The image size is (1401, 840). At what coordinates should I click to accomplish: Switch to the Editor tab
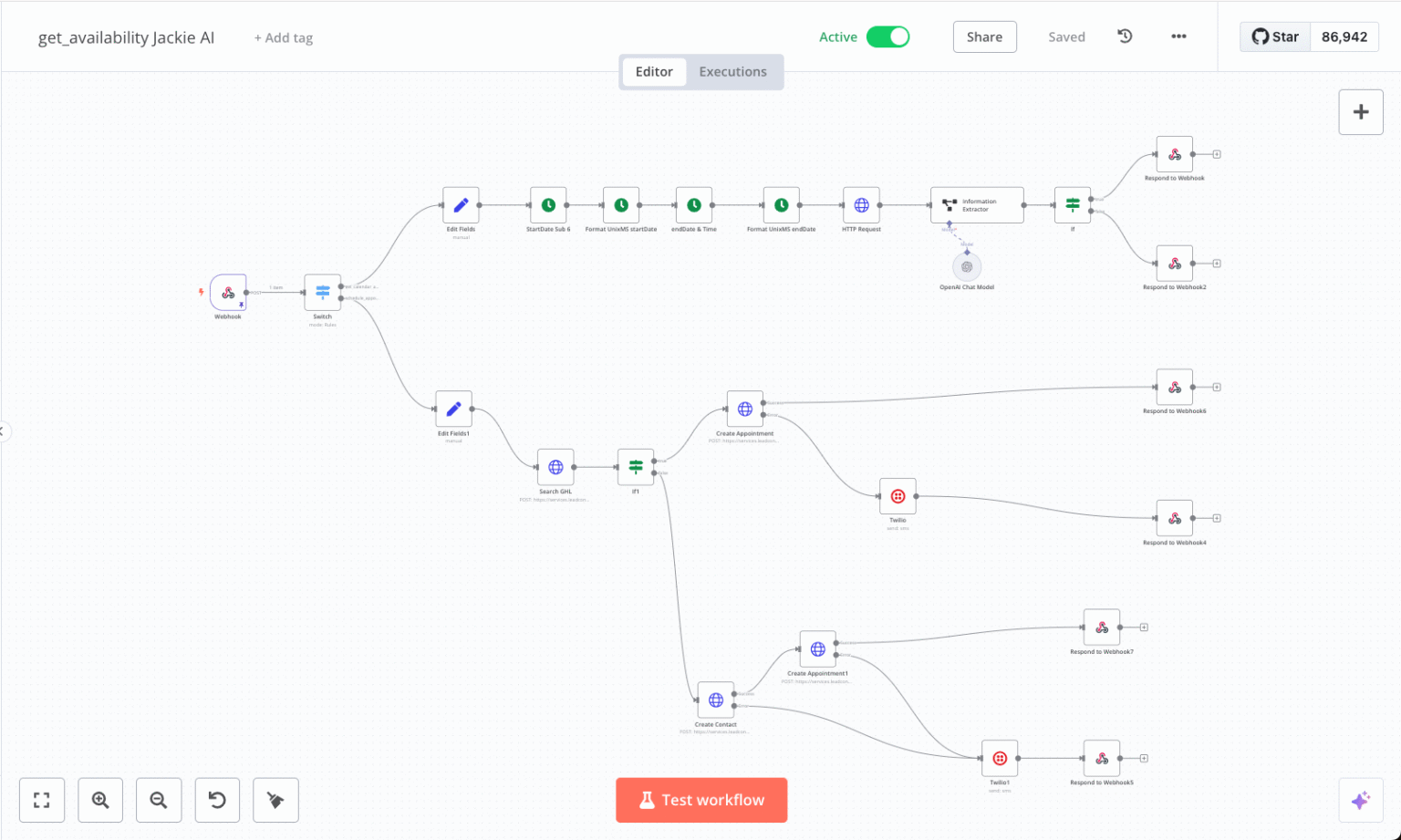[x=654, y=72]
